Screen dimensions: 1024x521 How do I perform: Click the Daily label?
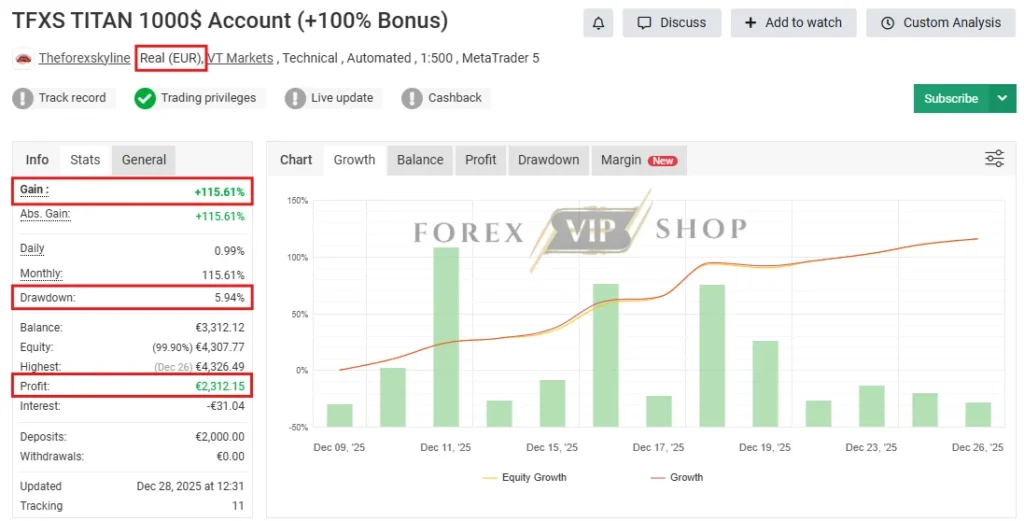point(32,249)
